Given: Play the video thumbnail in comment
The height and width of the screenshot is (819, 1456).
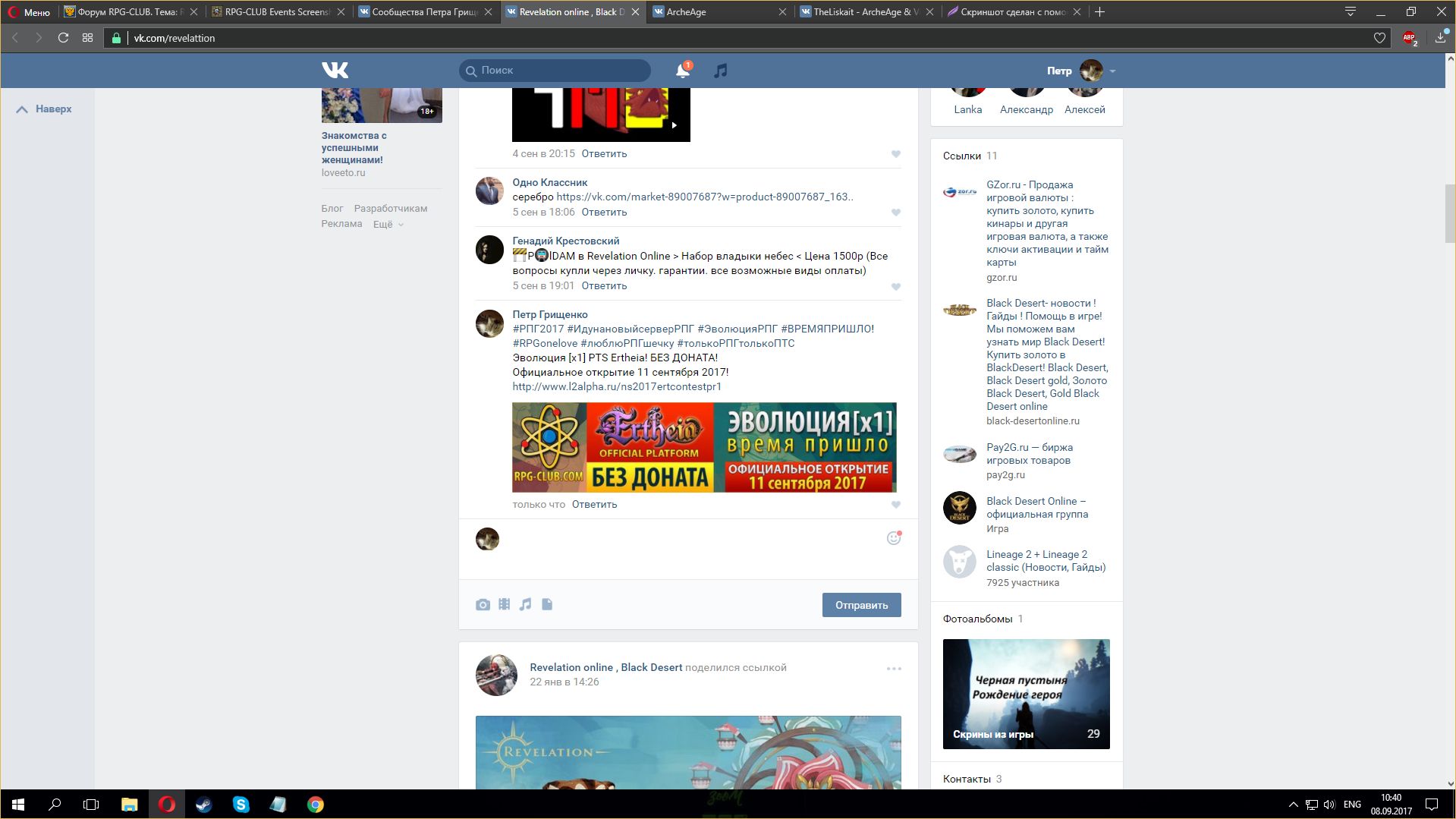Looking at the screenshot, I should [601, 115].
